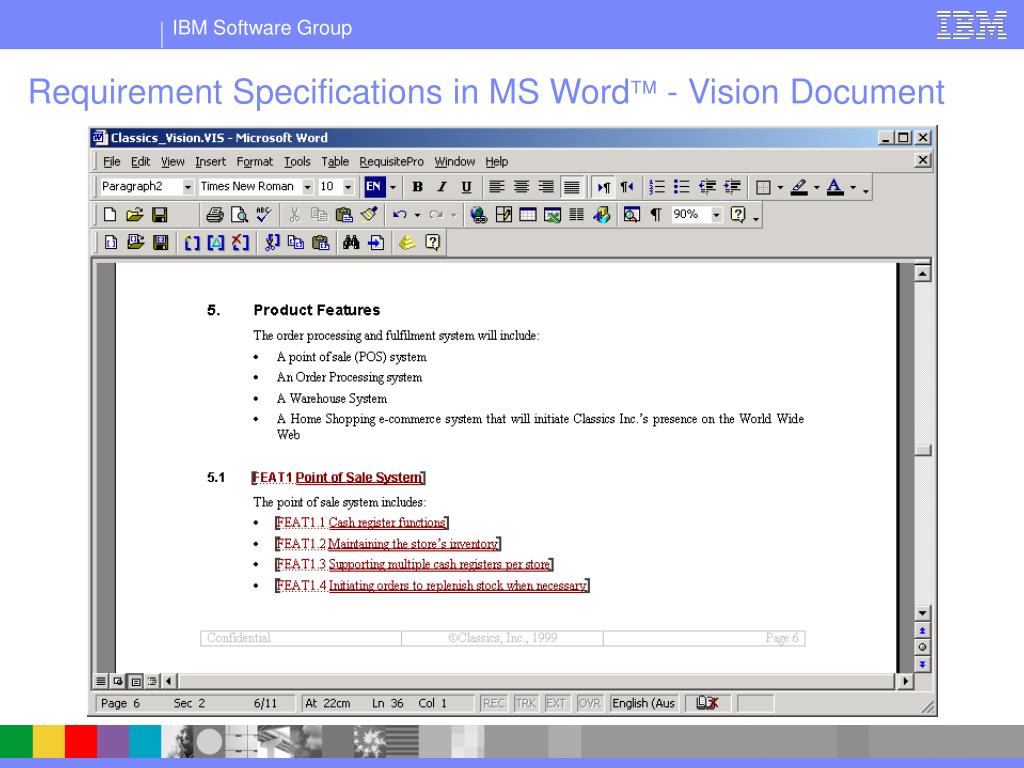Expand the Undo history dropdown arrow

coord(417,215)
